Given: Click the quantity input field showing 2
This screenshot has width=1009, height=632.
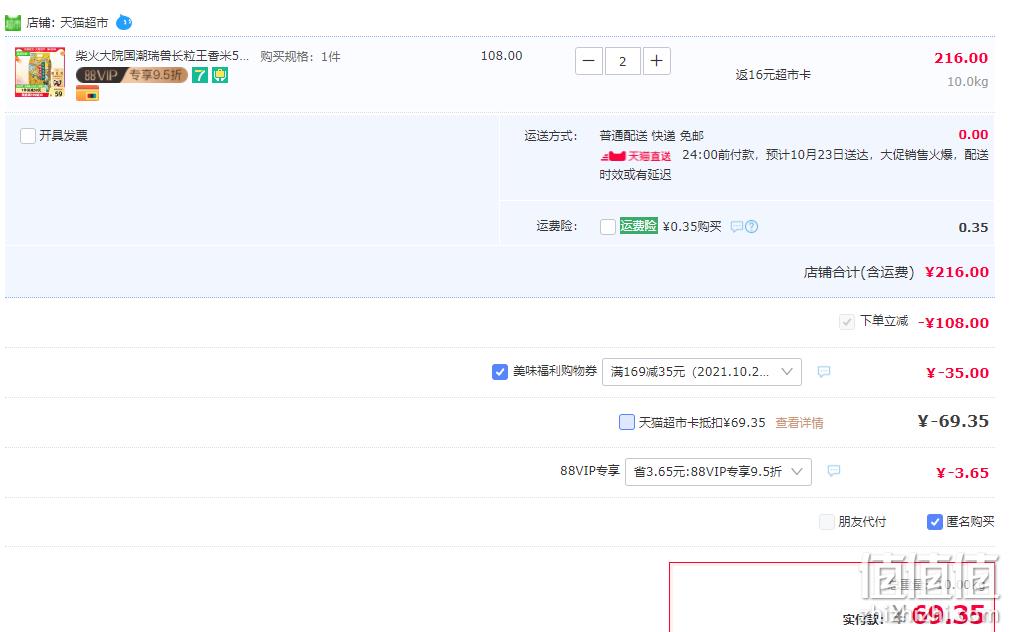Looking at the screenshot, I should click(x=622, y=61).
